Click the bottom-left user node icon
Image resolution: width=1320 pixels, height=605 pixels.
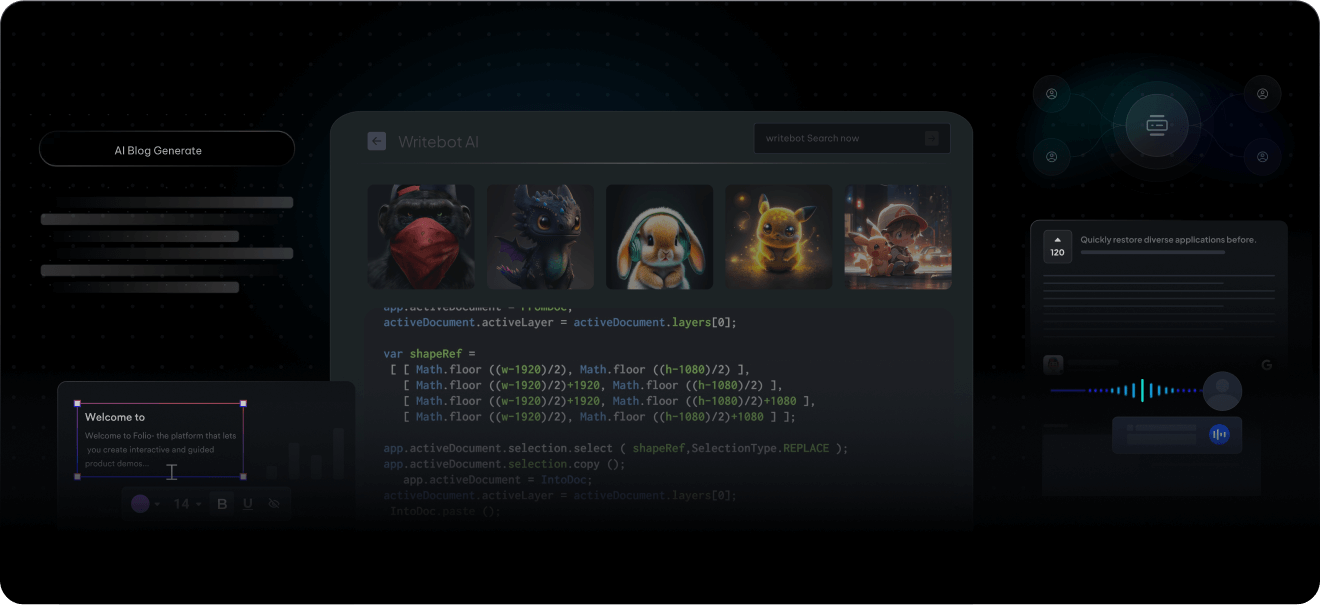coord(1052,157)
